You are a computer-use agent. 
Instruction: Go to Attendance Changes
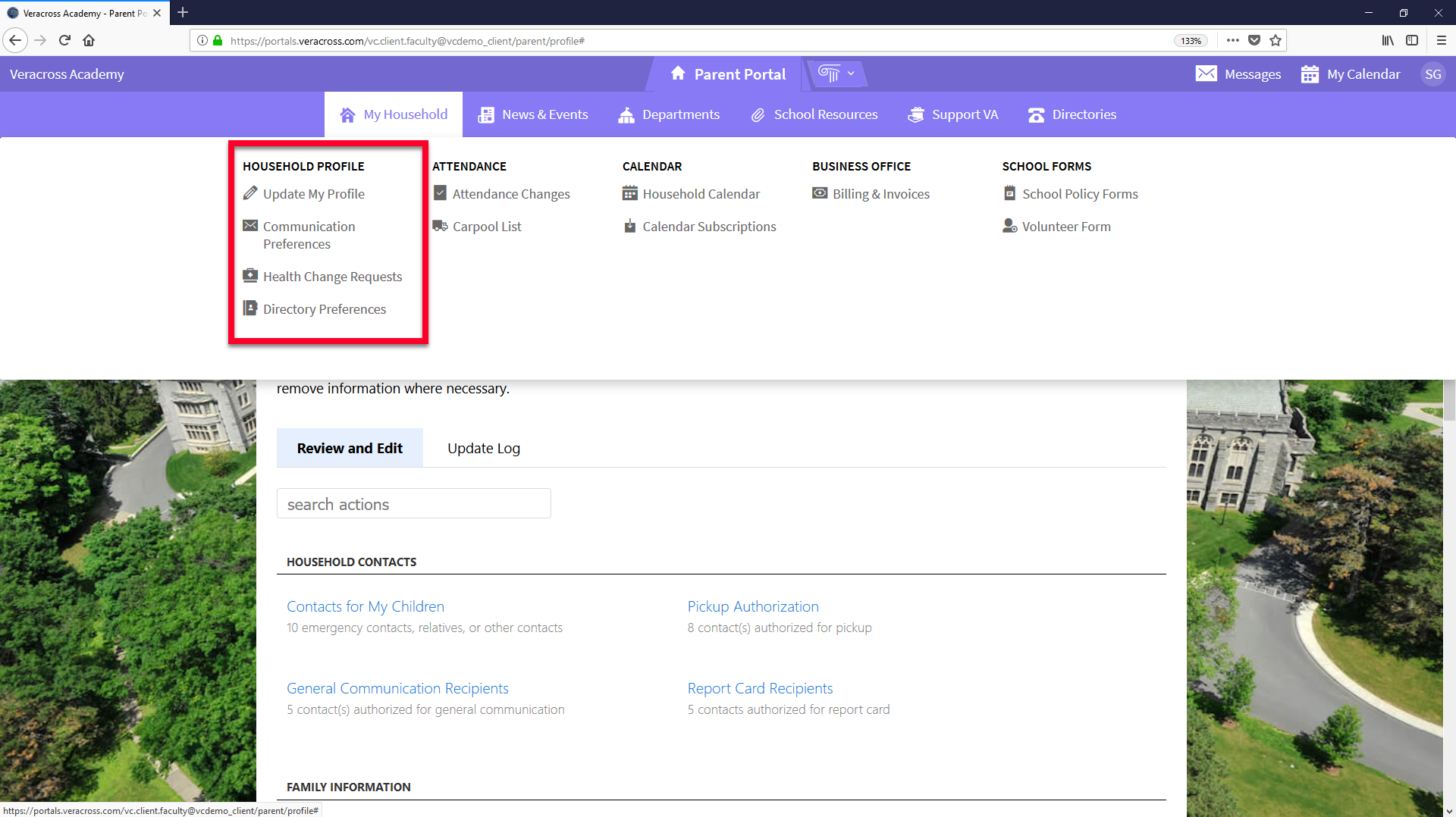click(x=510, y=194)
